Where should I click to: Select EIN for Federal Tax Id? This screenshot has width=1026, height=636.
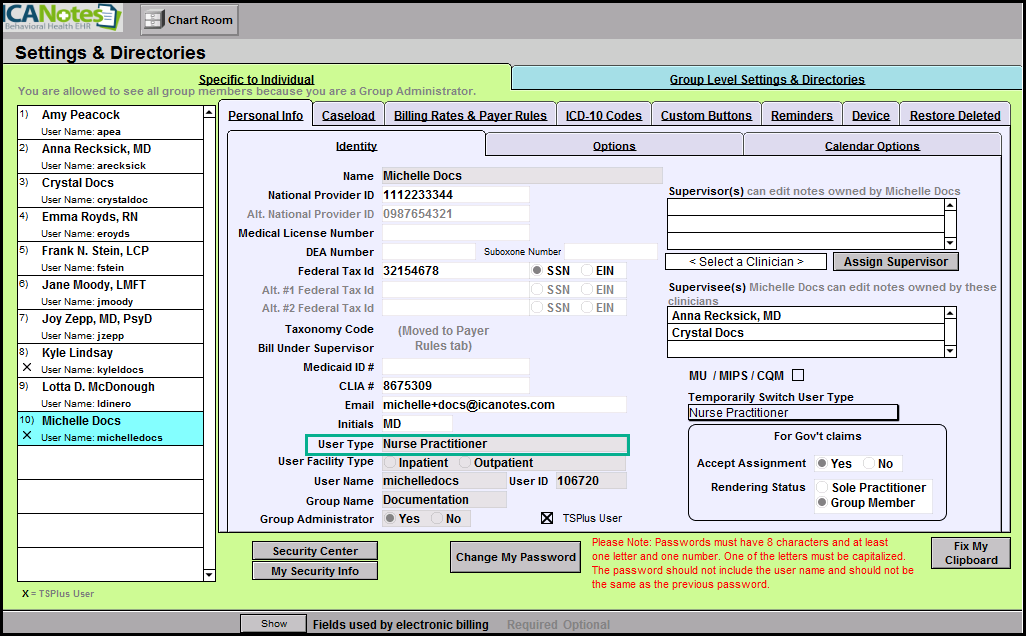[x=588, y=271]
